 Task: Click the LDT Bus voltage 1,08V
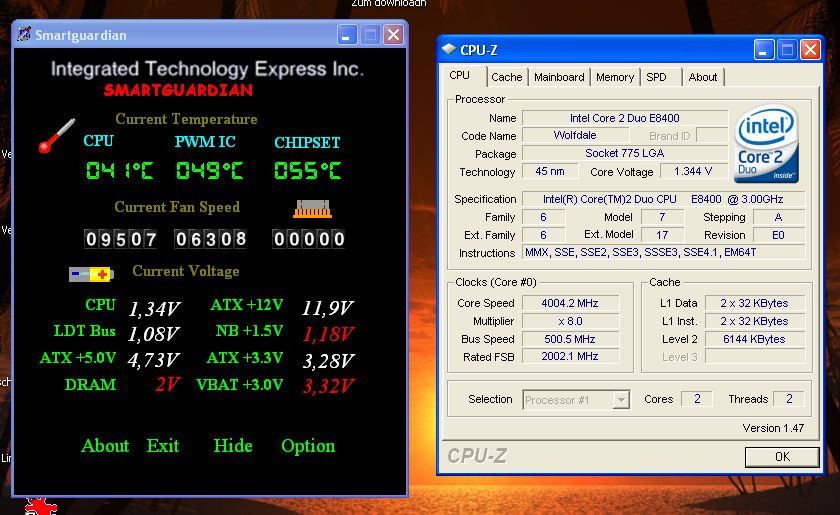pyautogui.click(x=153, y=334)
